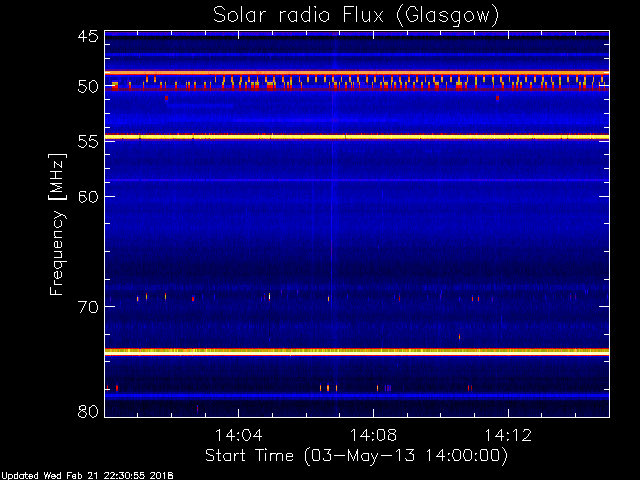Click the orange band just above 50 MHz

pyautogui.click(x=357, y=73)
